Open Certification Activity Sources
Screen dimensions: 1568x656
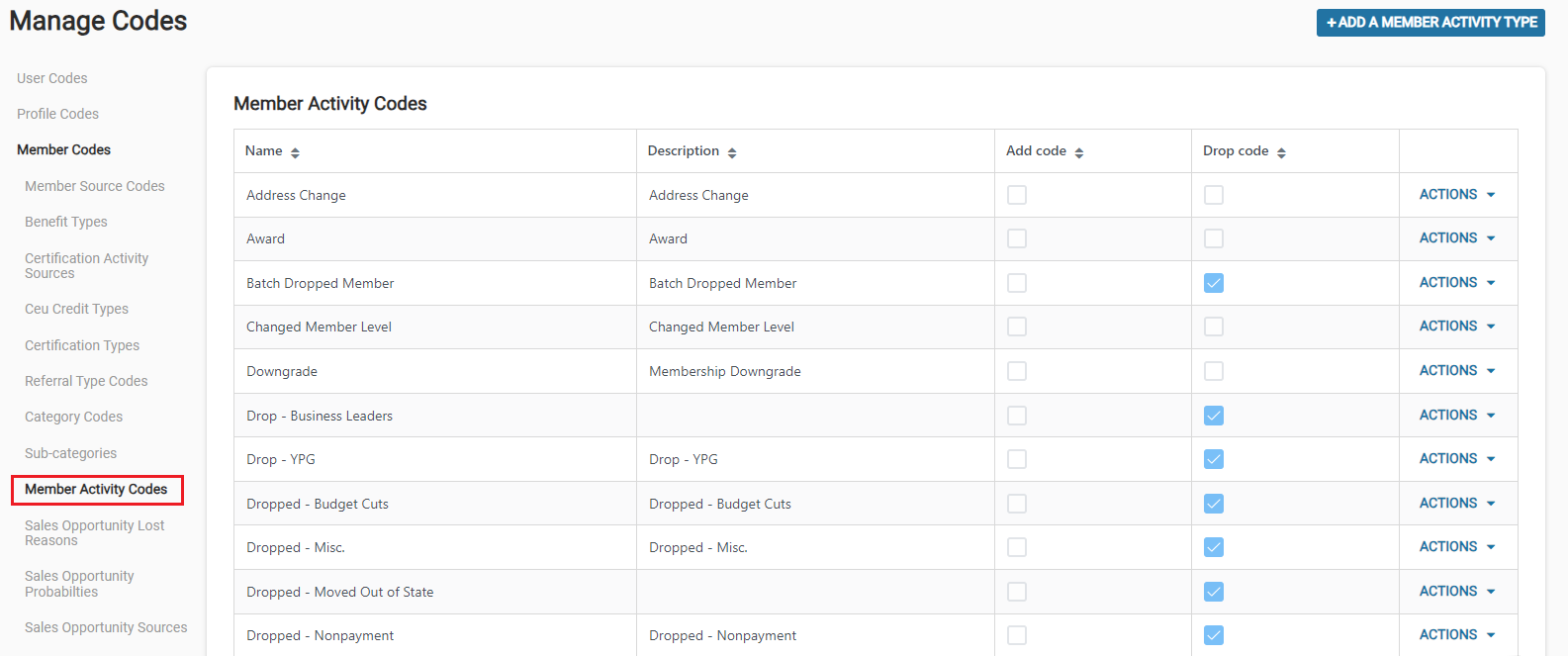coord(87,265)
